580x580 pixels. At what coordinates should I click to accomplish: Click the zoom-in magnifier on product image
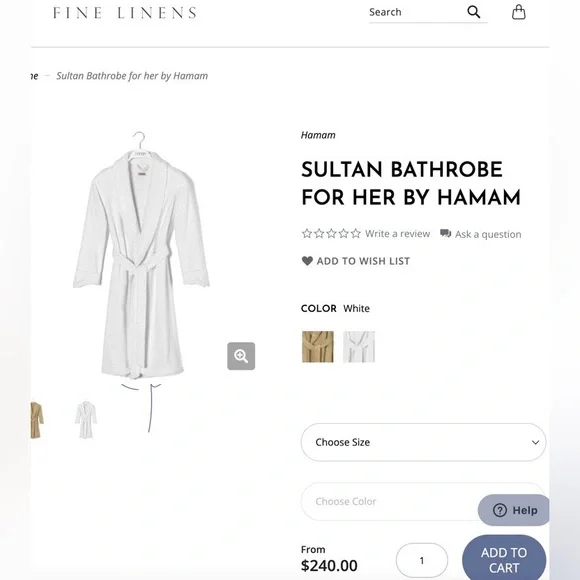(x=241, y=356)
